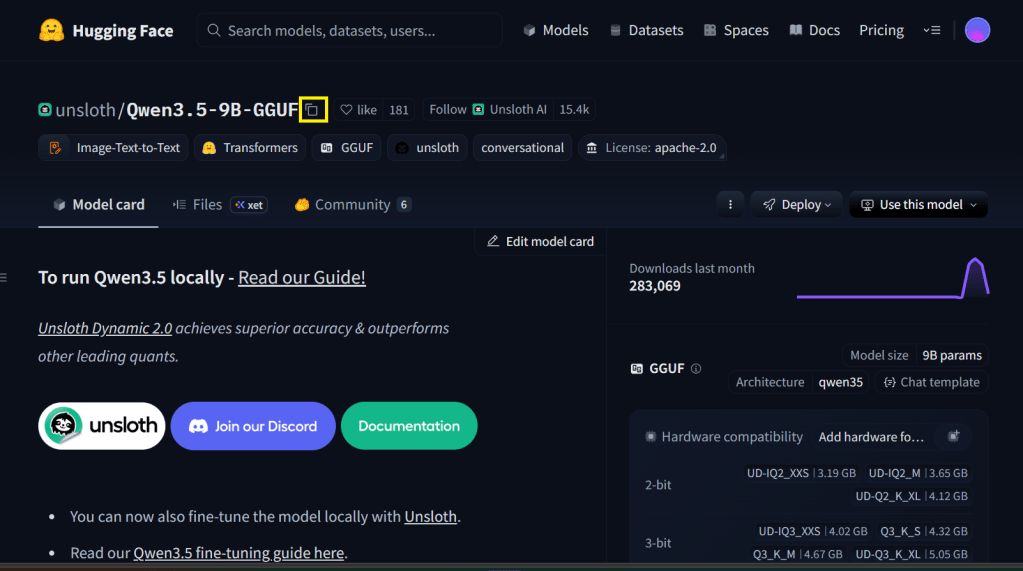Image resolution: width=1023 pixels, height=571 pixels.
Task: Click the Architecture qwen35 label
Action: [x=799, y=382]
